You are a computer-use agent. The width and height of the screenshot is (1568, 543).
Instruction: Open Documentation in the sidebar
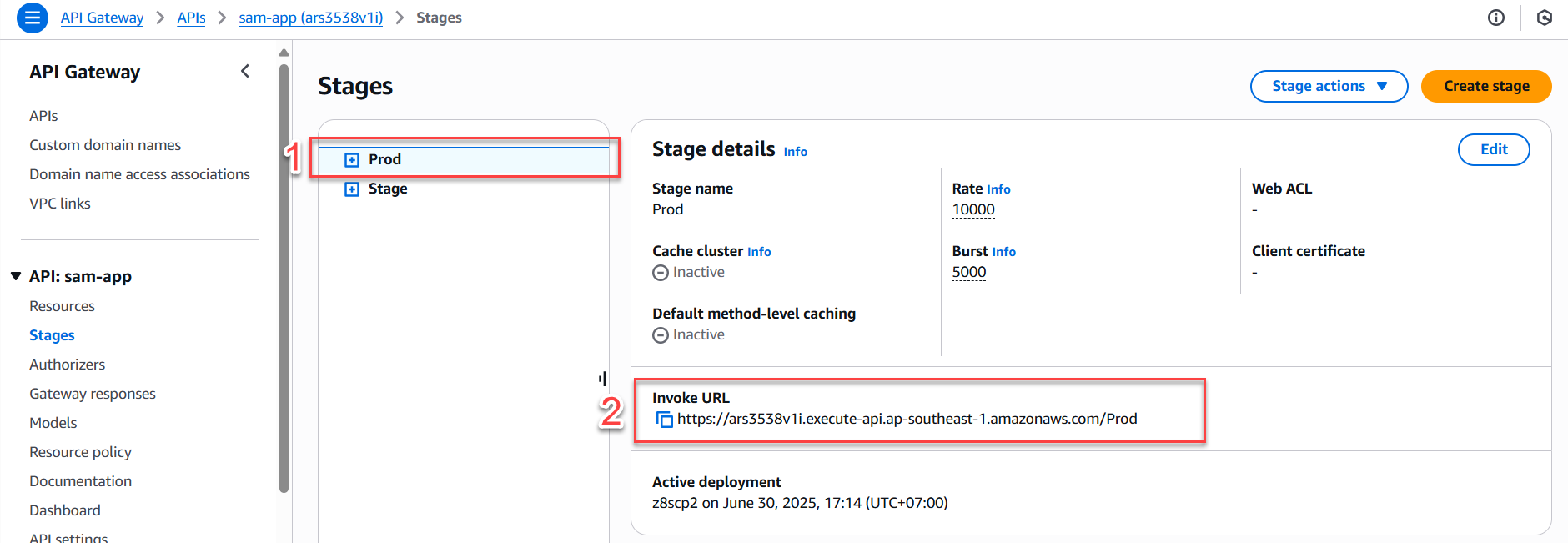80,481
